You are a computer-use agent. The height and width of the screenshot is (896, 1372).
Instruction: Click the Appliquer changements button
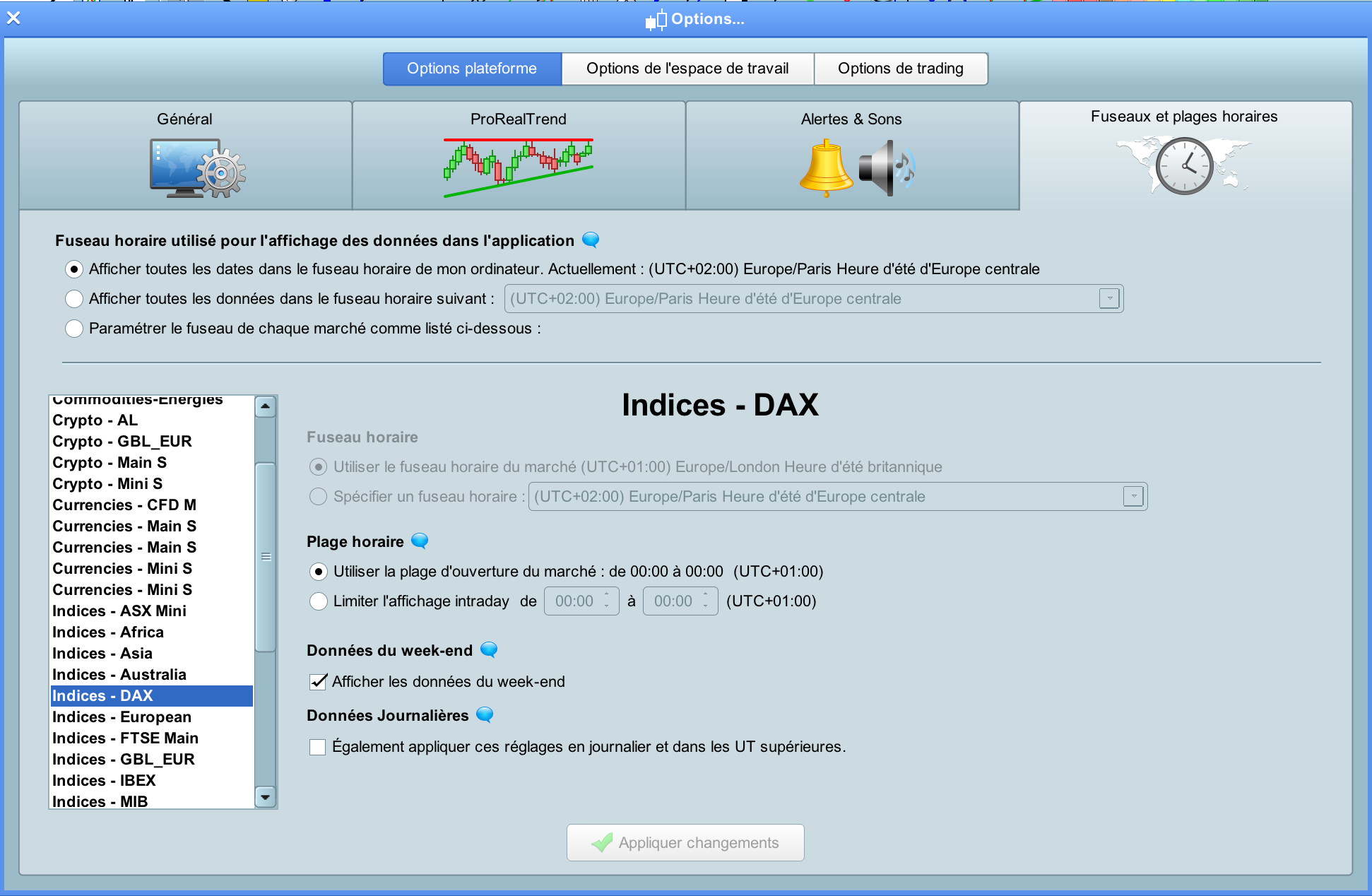pos(685,842)
